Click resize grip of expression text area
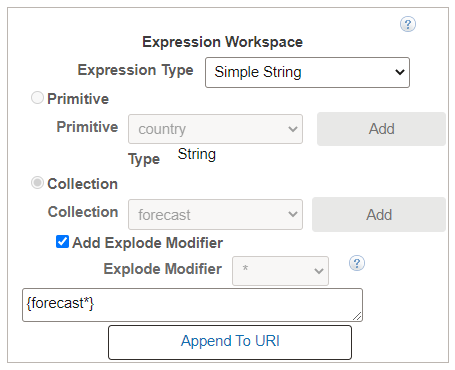This screenshot has width=455, height=370. pos(357,316)
